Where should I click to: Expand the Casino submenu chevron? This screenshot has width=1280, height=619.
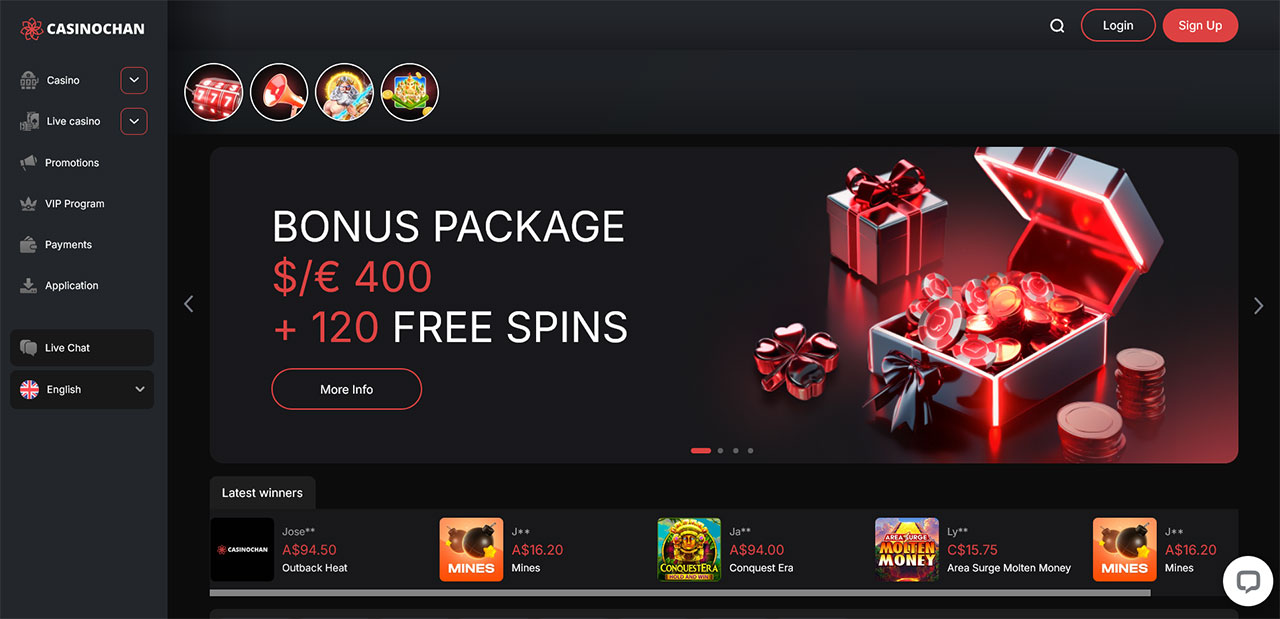(134, 80)
